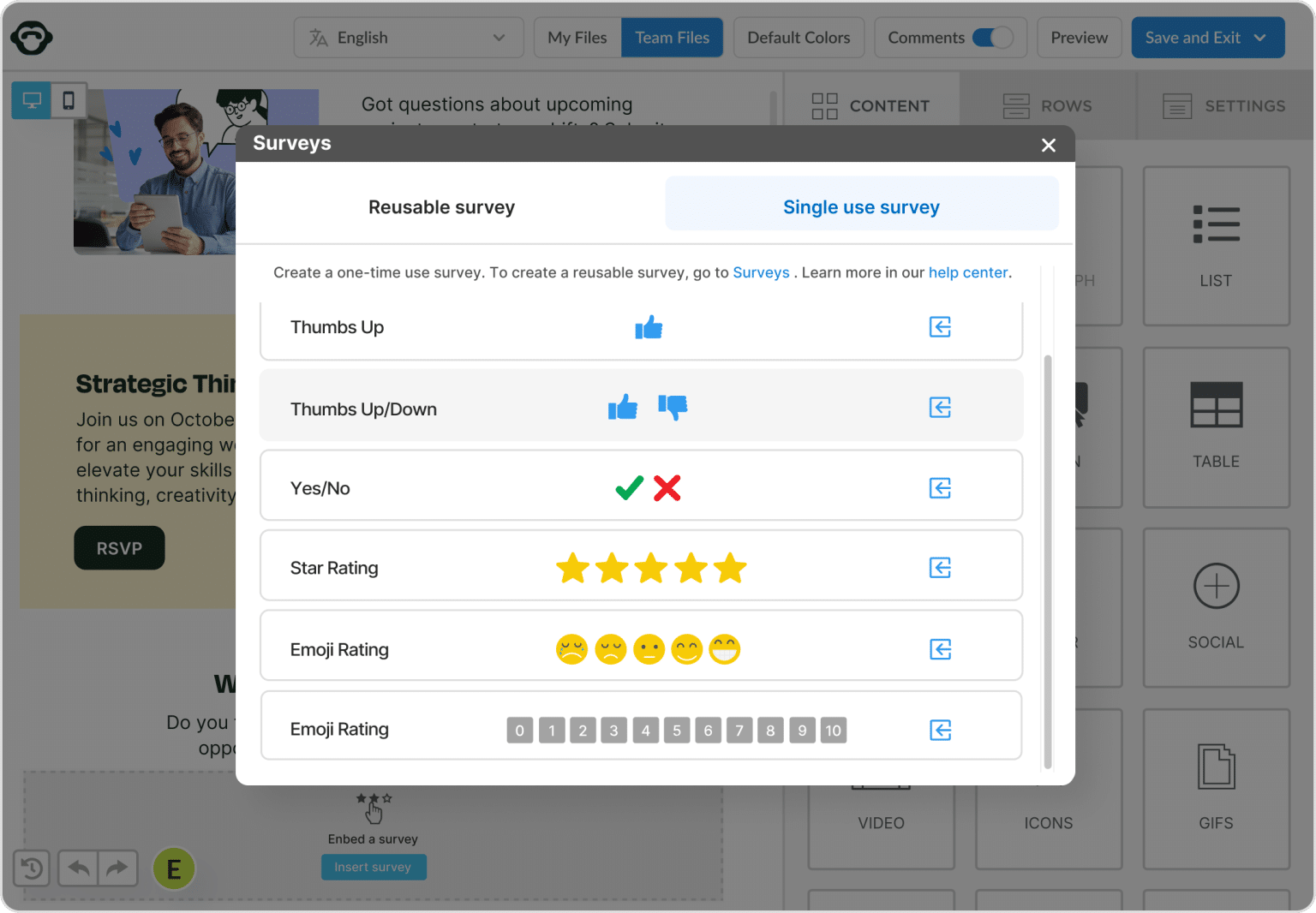Viewport: 1316px width, 913px height.
Task: Open the help center link
Action: coord(967,272)
